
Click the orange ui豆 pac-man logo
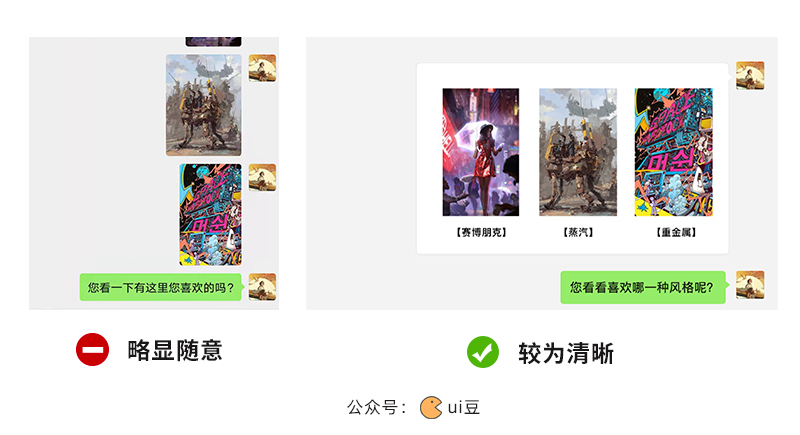pos(431,407)
